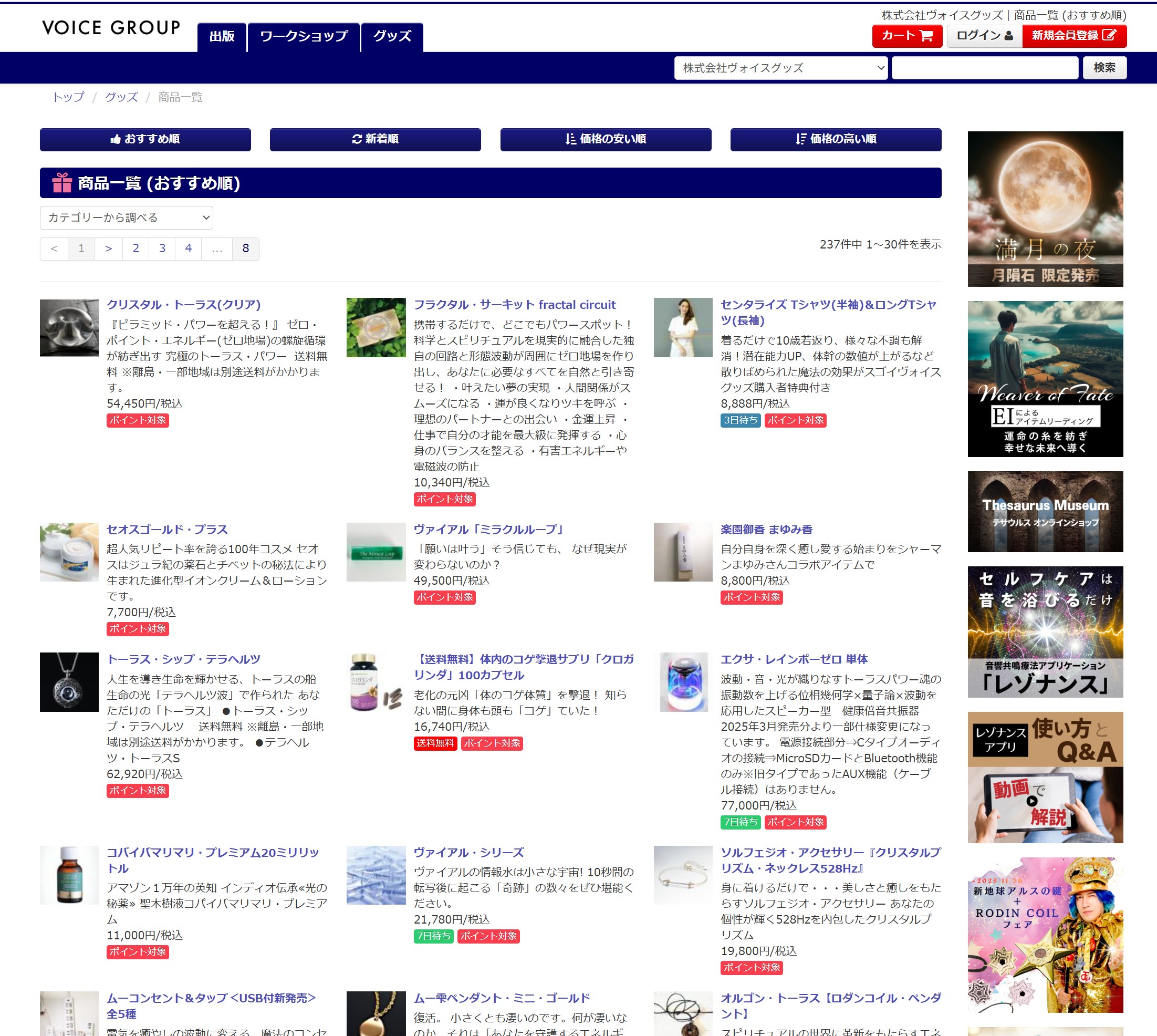Switch to the ワークショップ tab
Screen dimensions: 1157x1036
(x=304, y=37)
